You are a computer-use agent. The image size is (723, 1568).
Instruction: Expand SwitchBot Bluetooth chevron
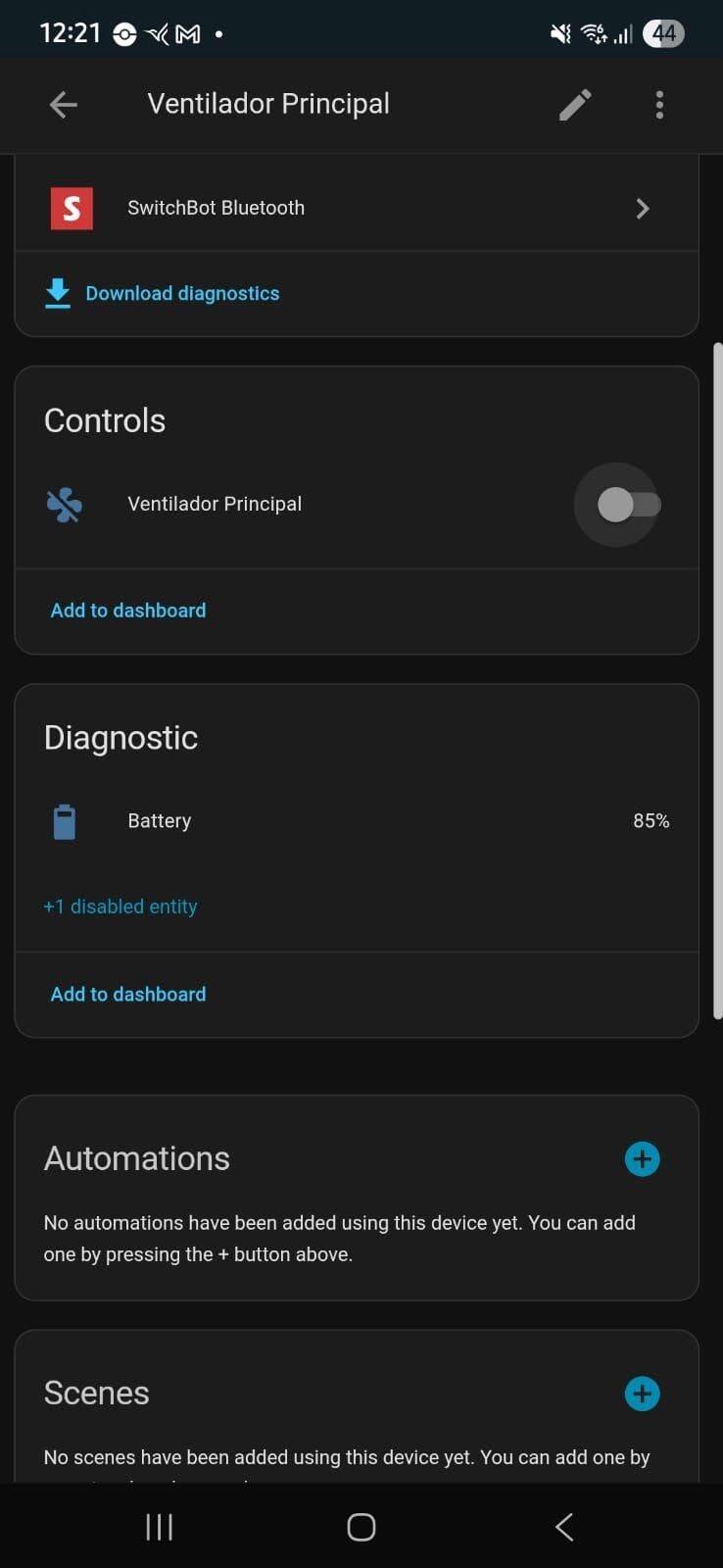tap(643, 209)
